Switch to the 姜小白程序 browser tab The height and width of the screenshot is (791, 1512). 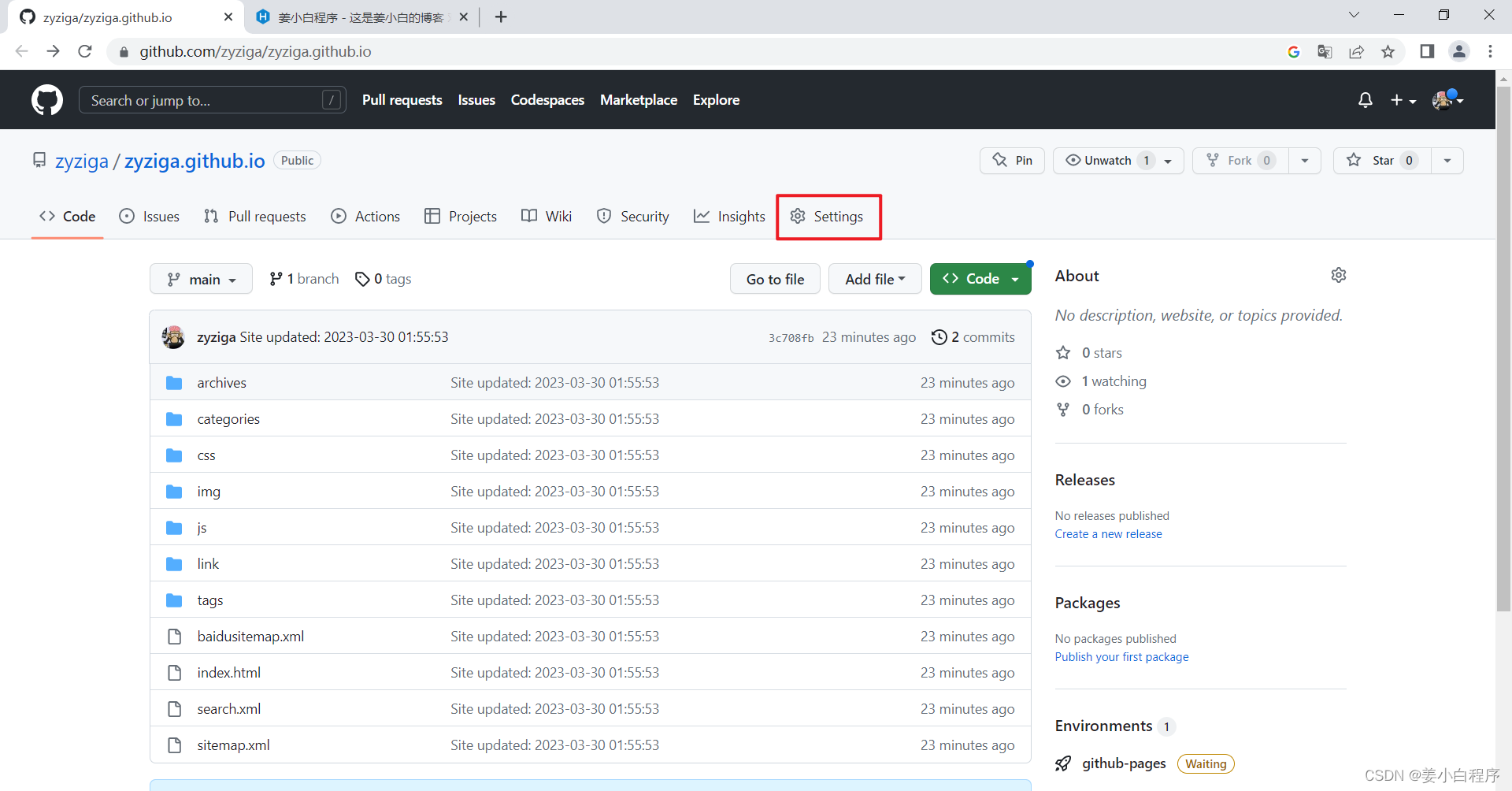(362, 17)
